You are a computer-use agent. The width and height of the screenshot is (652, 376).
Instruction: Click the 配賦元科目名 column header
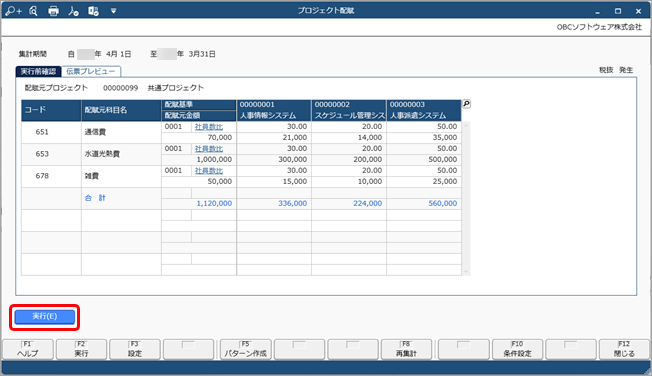[x=121, y=110]
